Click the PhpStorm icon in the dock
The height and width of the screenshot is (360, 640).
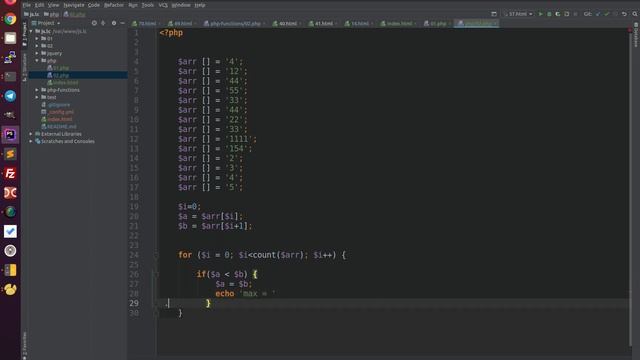point(10,135)
